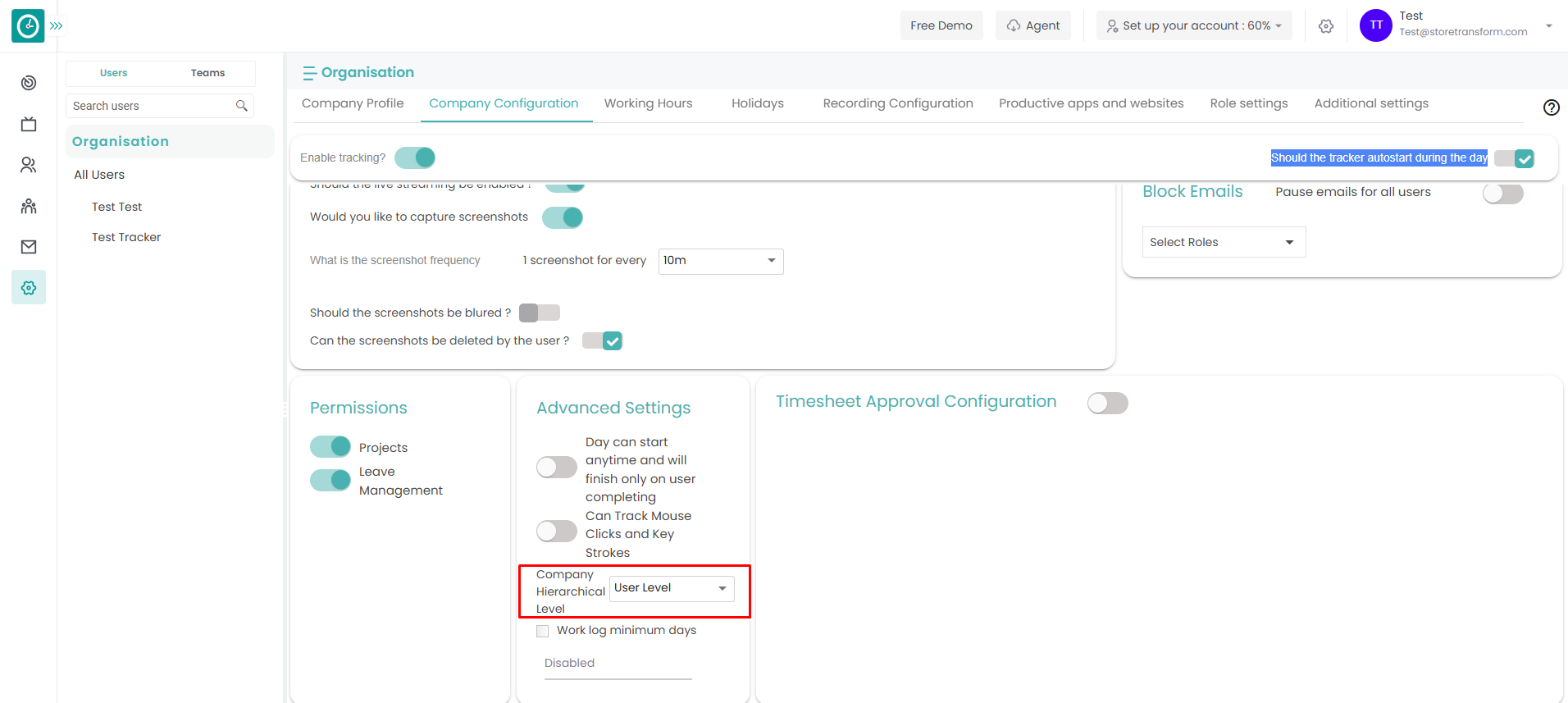Open Set up your account dropdown
1568x703 pixels.
pos(1194,25)
